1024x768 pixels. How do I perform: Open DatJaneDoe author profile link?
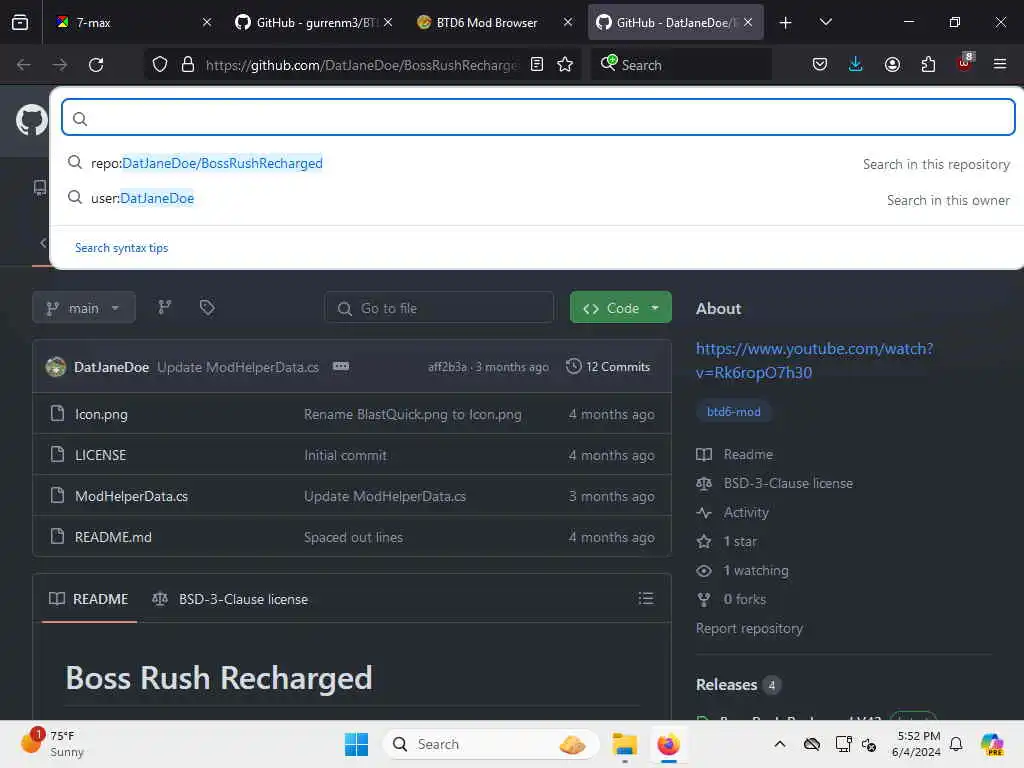pyautogui.click(x=111, y=367)
